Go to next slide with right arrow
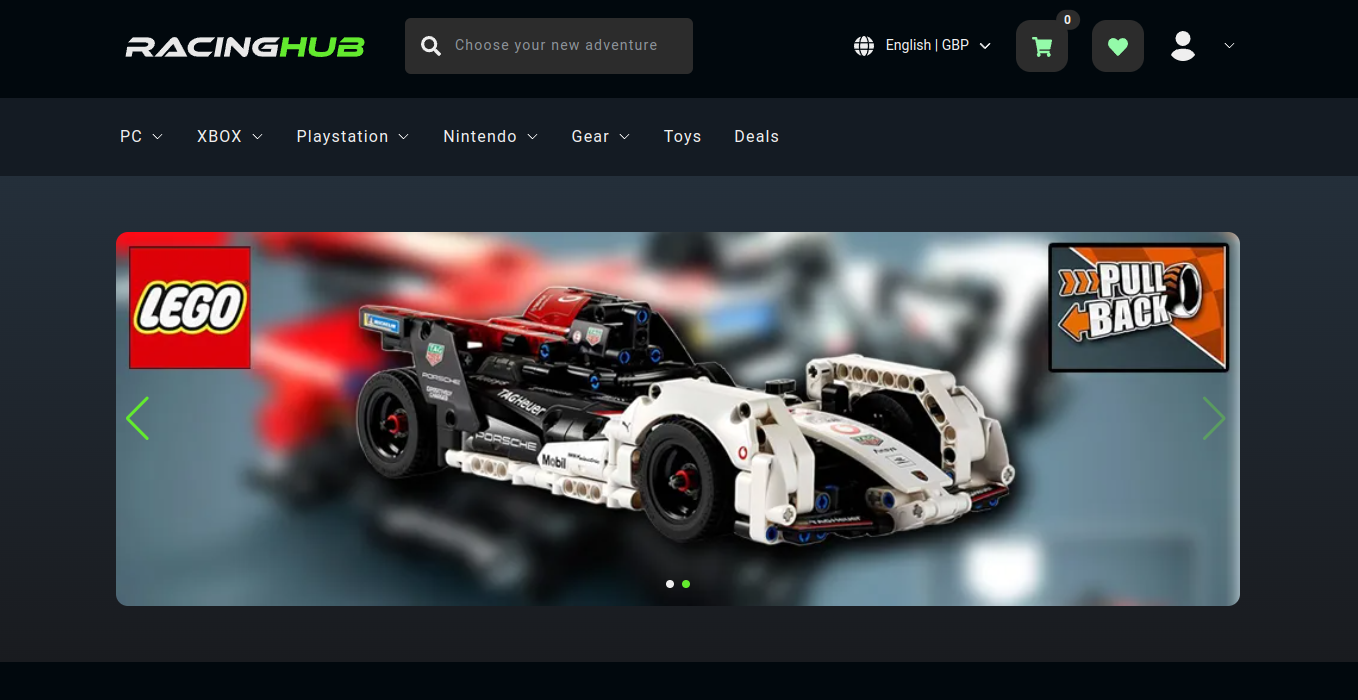This screenshot has width=1358, height=700. tap(1214, 419)
